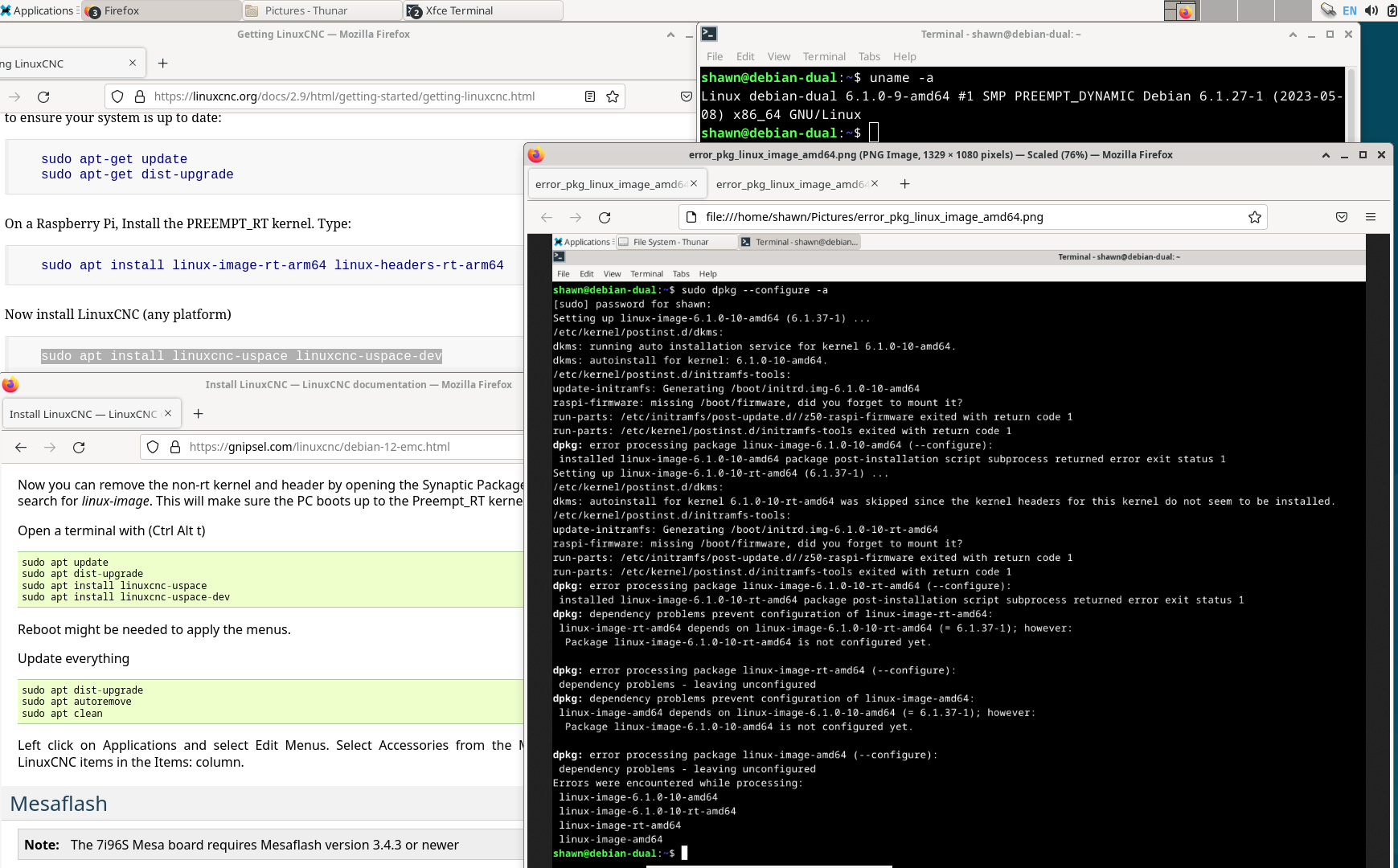Go forward in the gnipsel.com window
Image resolution: width=1398 pixels, height=868 pixels.
pos(50,447)
